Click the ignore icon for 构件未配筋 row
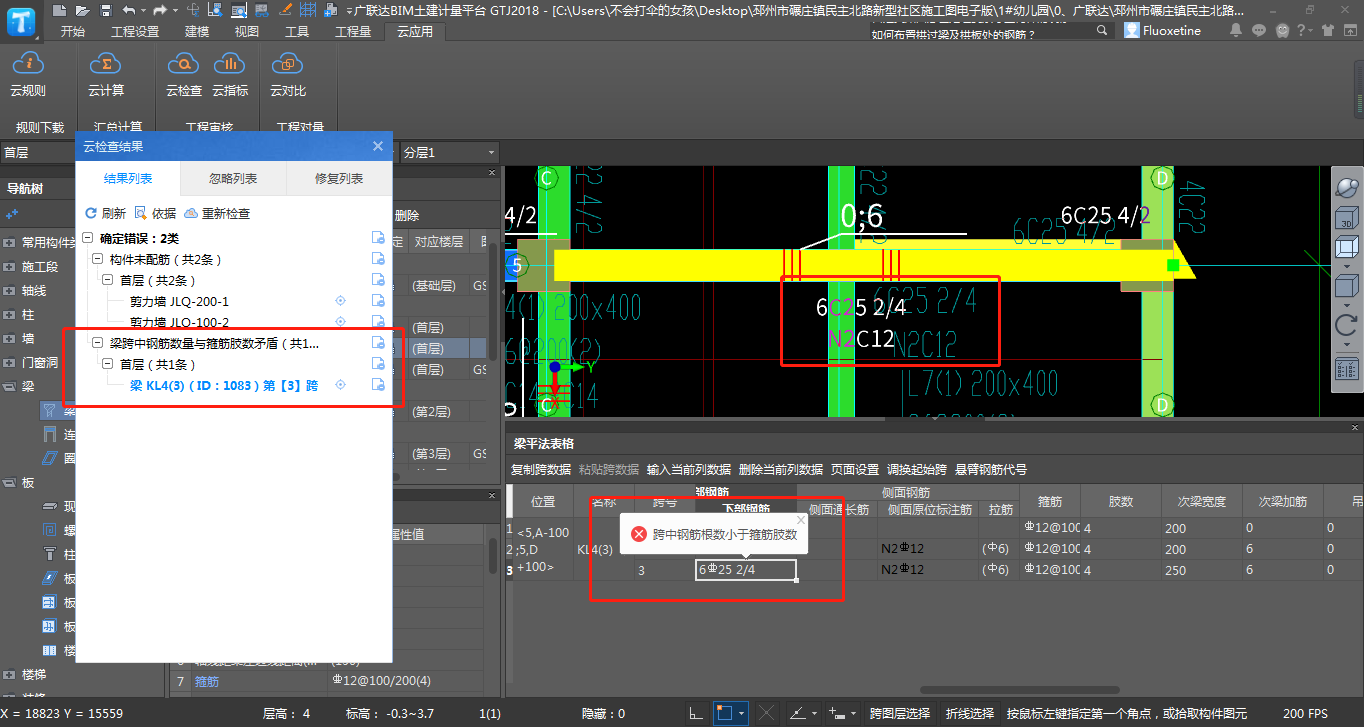1364x727 pixels. (378, 259)
